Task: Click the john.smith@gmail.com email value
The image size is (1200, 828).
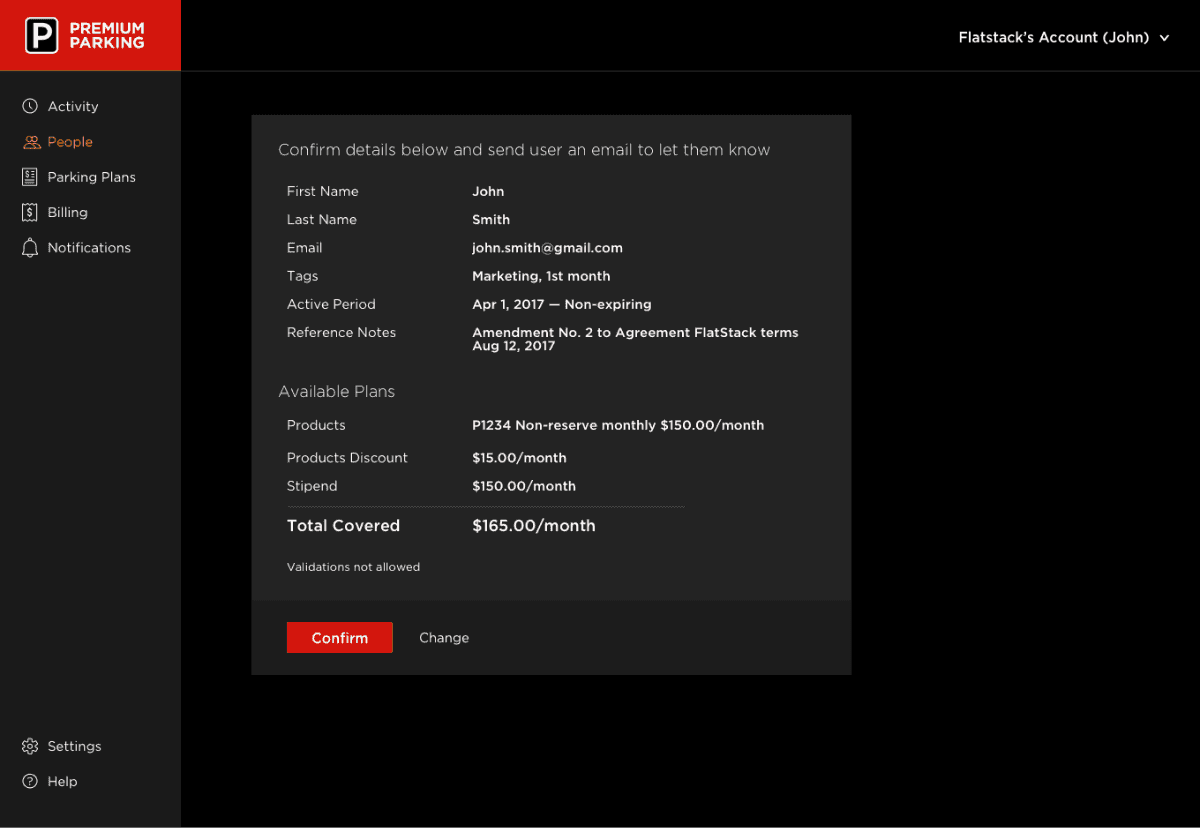Action: (547, 248)
